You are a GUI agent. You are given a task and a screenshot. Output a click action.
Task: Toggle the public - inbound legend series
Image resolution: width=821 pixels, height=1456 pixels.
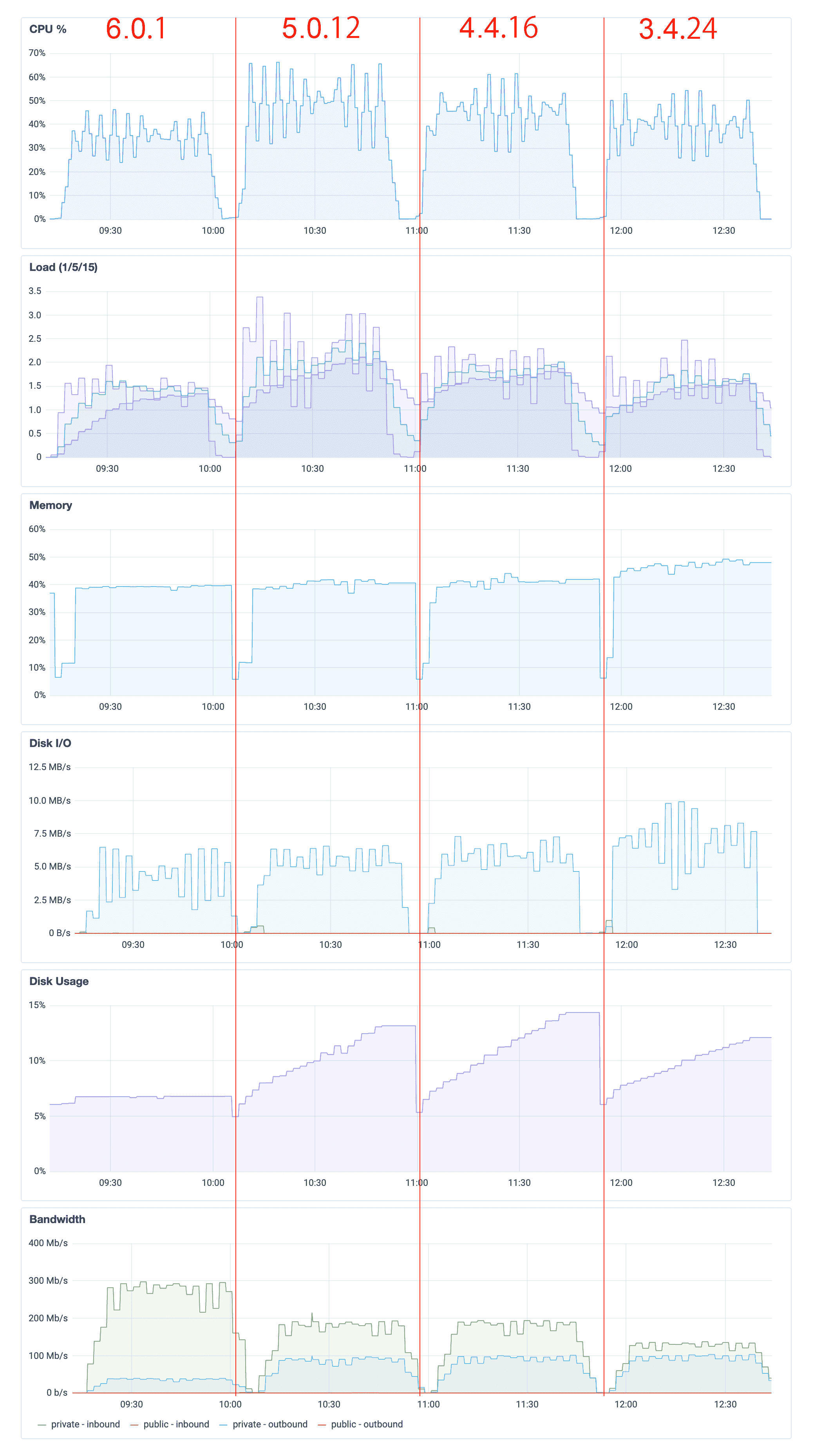pyautogui.click(x=176, y=1424)
